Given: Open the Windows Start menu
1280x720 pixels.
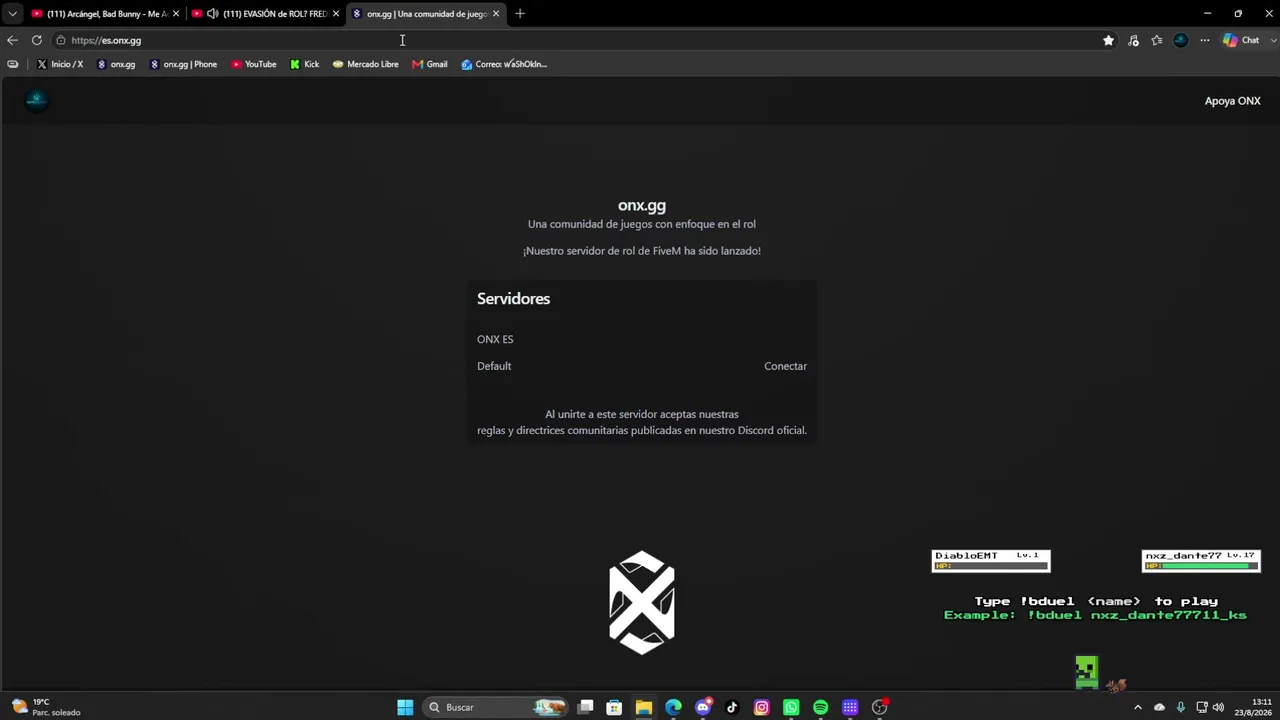Looking at the screenshot, I should pos(405,707).
